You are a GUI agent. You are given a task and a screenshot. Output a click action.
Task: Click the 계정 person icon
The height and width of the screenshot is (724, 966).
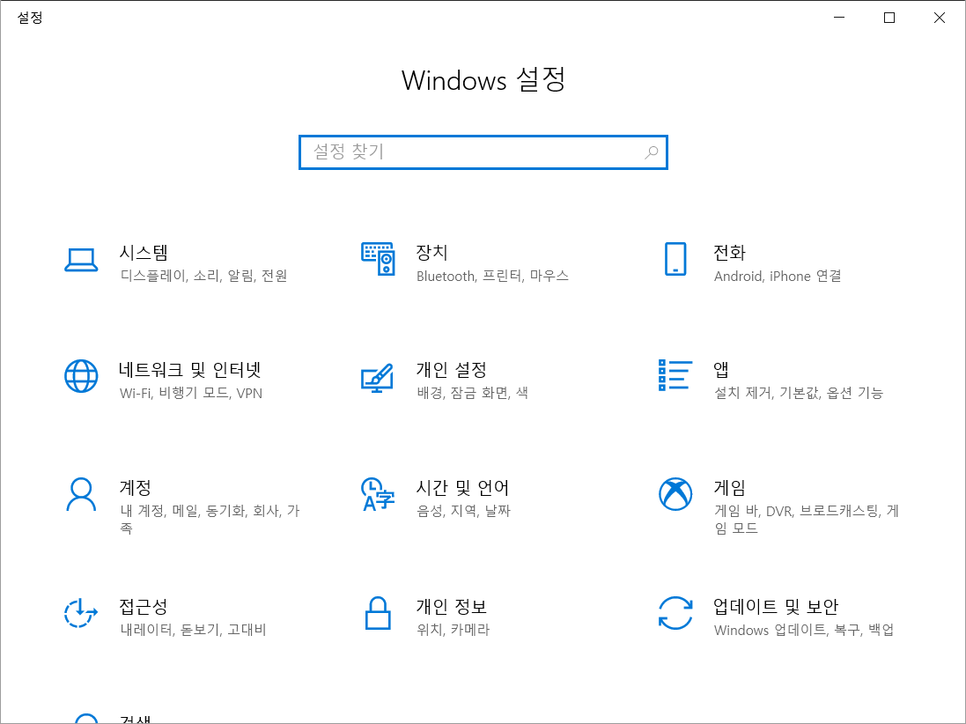(x=81, y=494)
